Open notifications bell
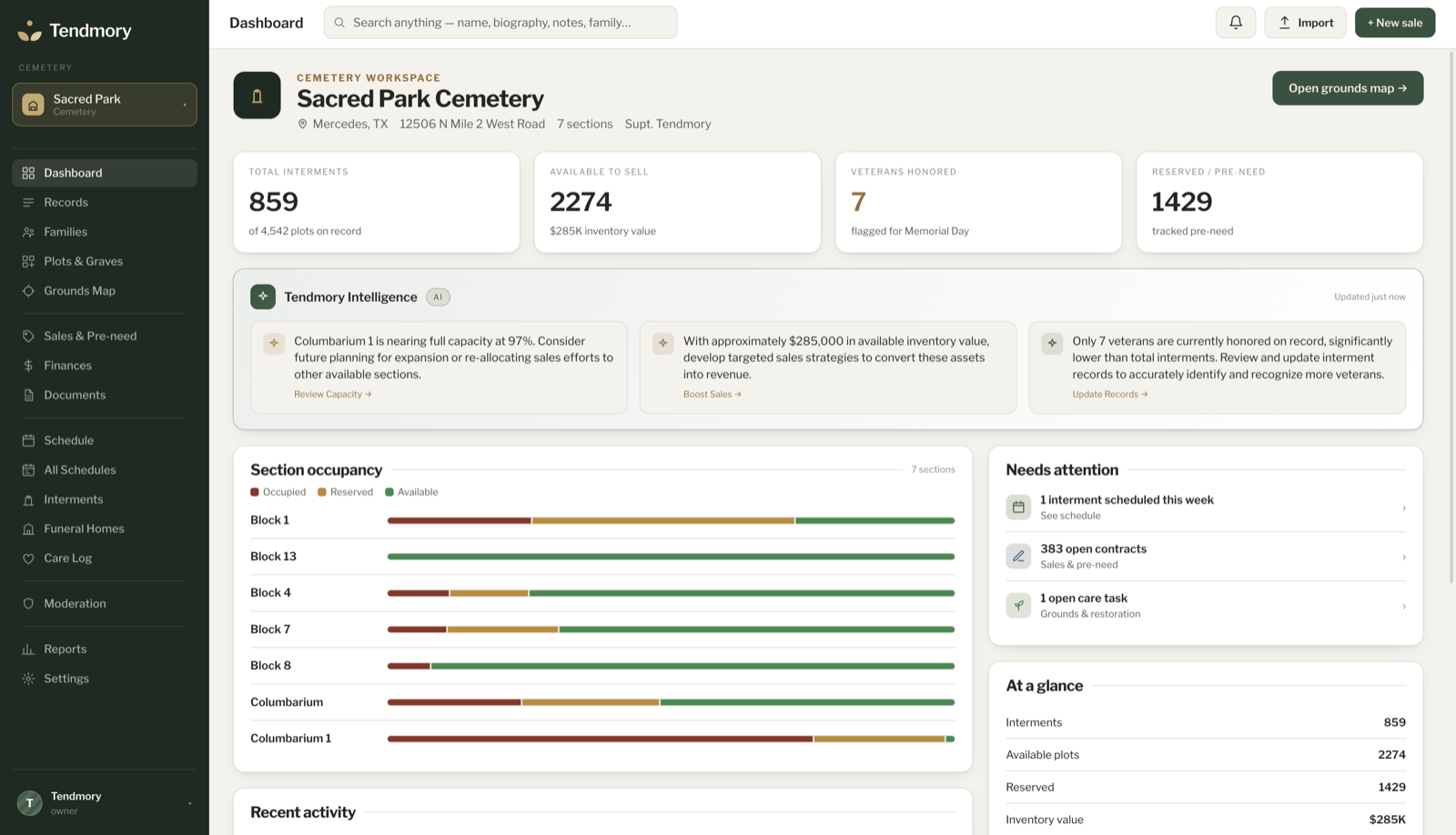Image resolution: width=1456 pixels, height=835 pixels. click(x=1235, y=23)
